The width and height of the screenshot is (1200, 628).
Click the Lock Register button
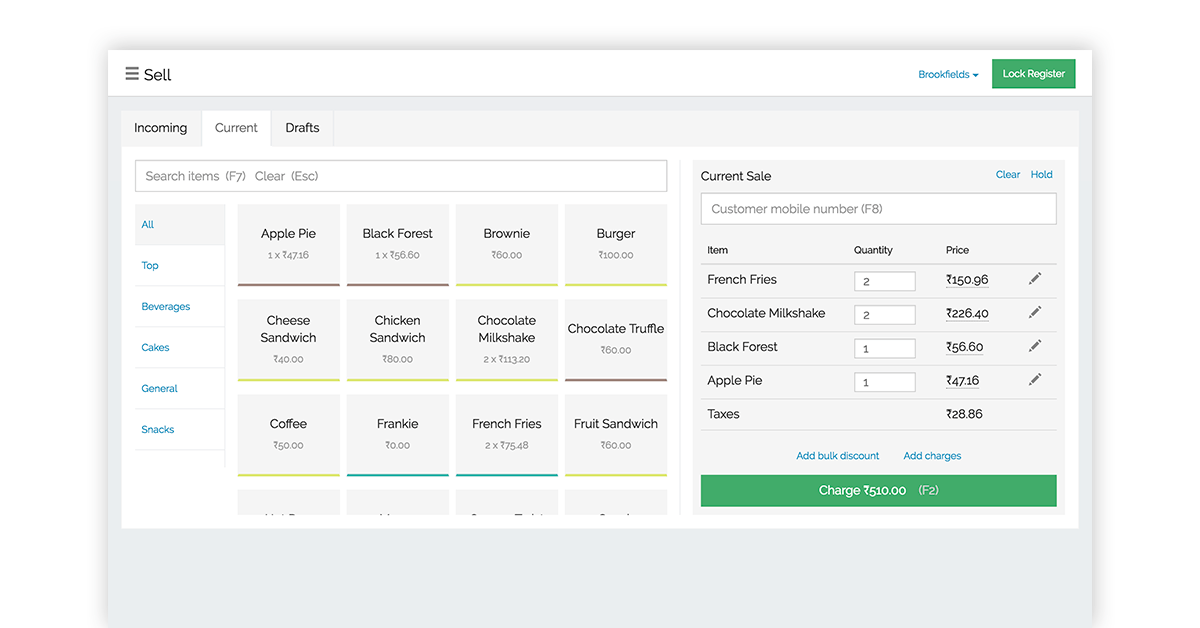point(1033,74)
